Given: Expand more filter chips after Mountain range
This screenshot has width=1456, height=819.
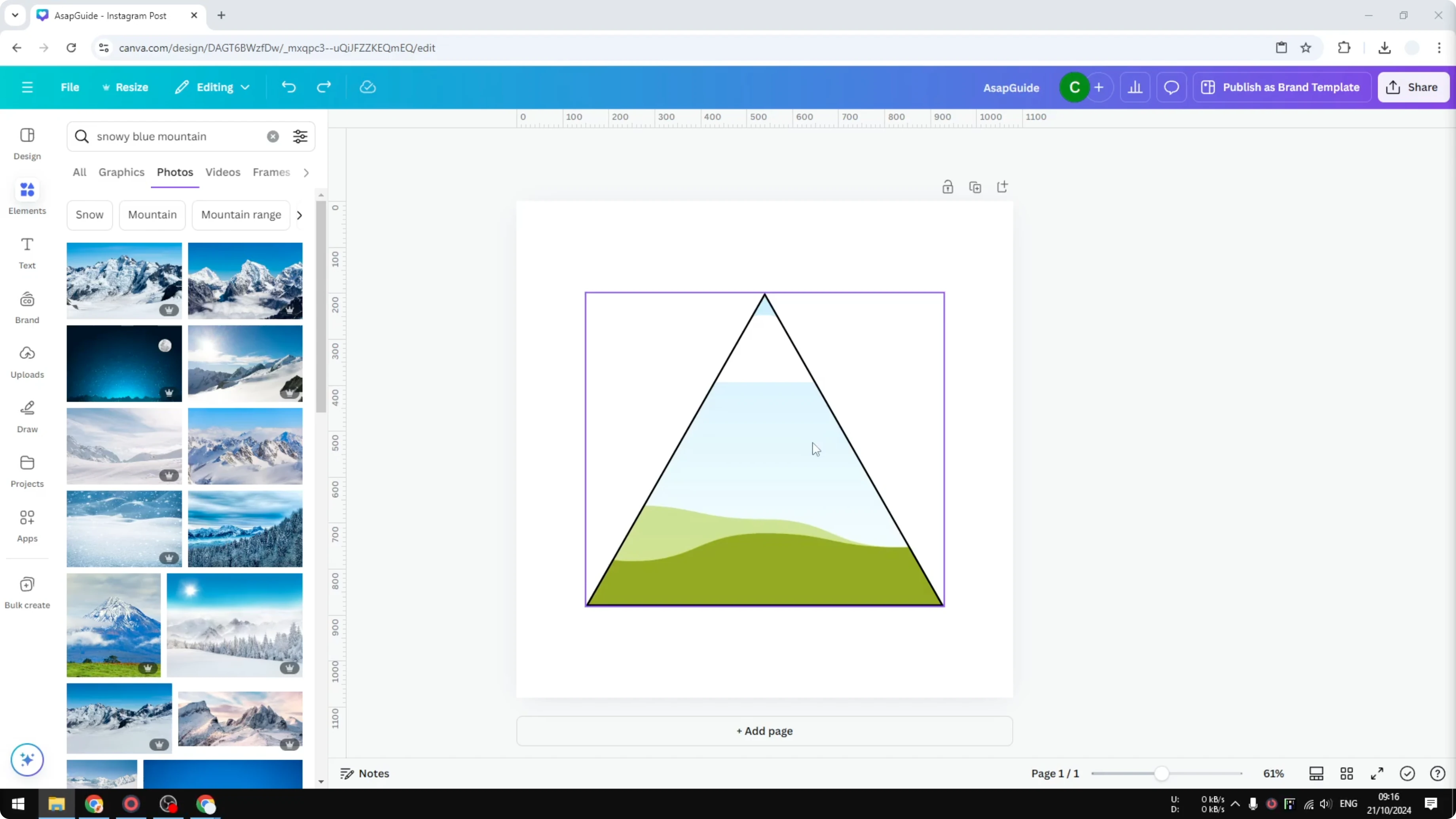Looking at the screenshot, I should [299, 215].
